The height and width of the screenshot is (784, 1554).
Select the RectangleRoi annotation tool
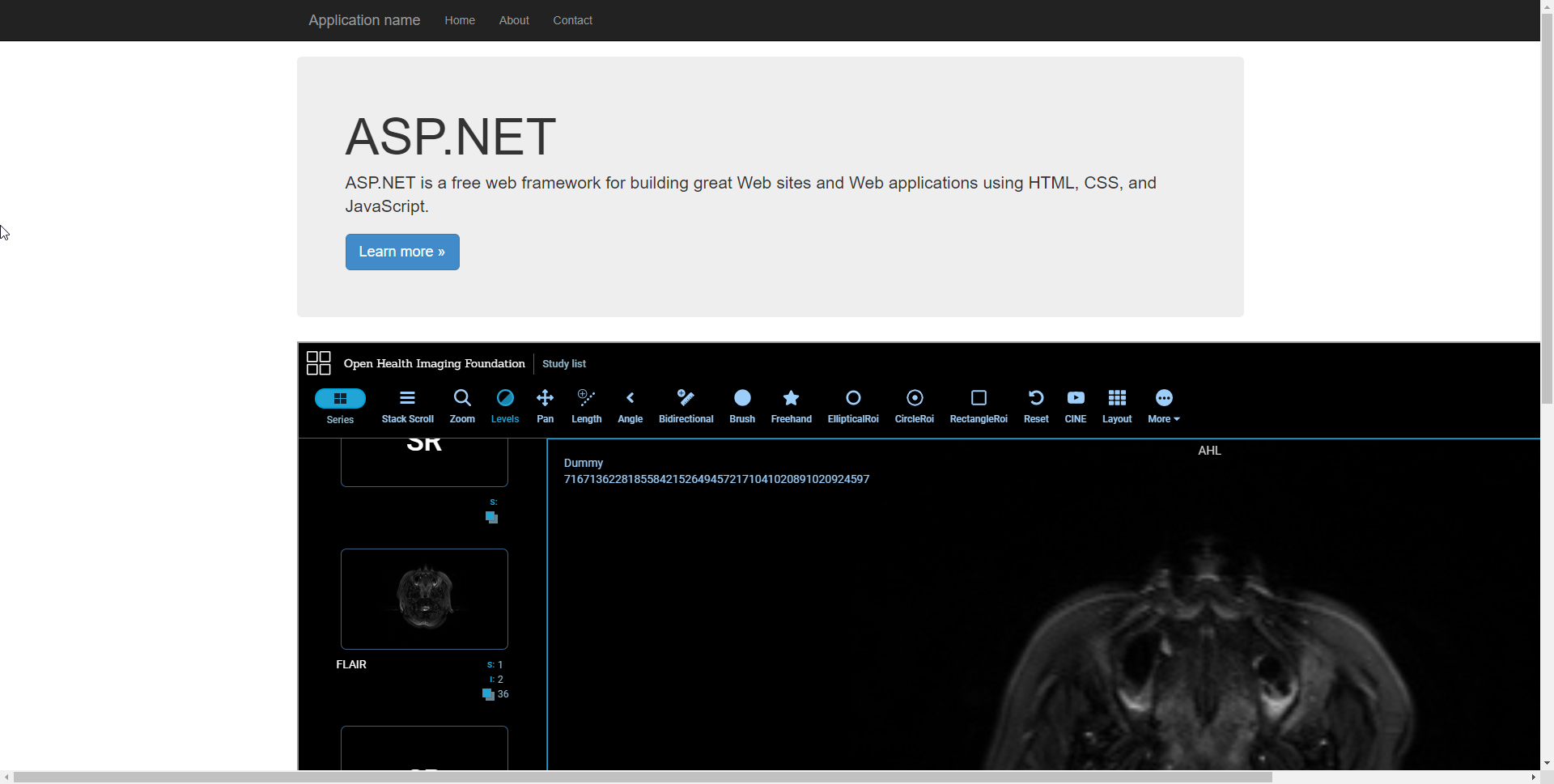click(978, 405)
